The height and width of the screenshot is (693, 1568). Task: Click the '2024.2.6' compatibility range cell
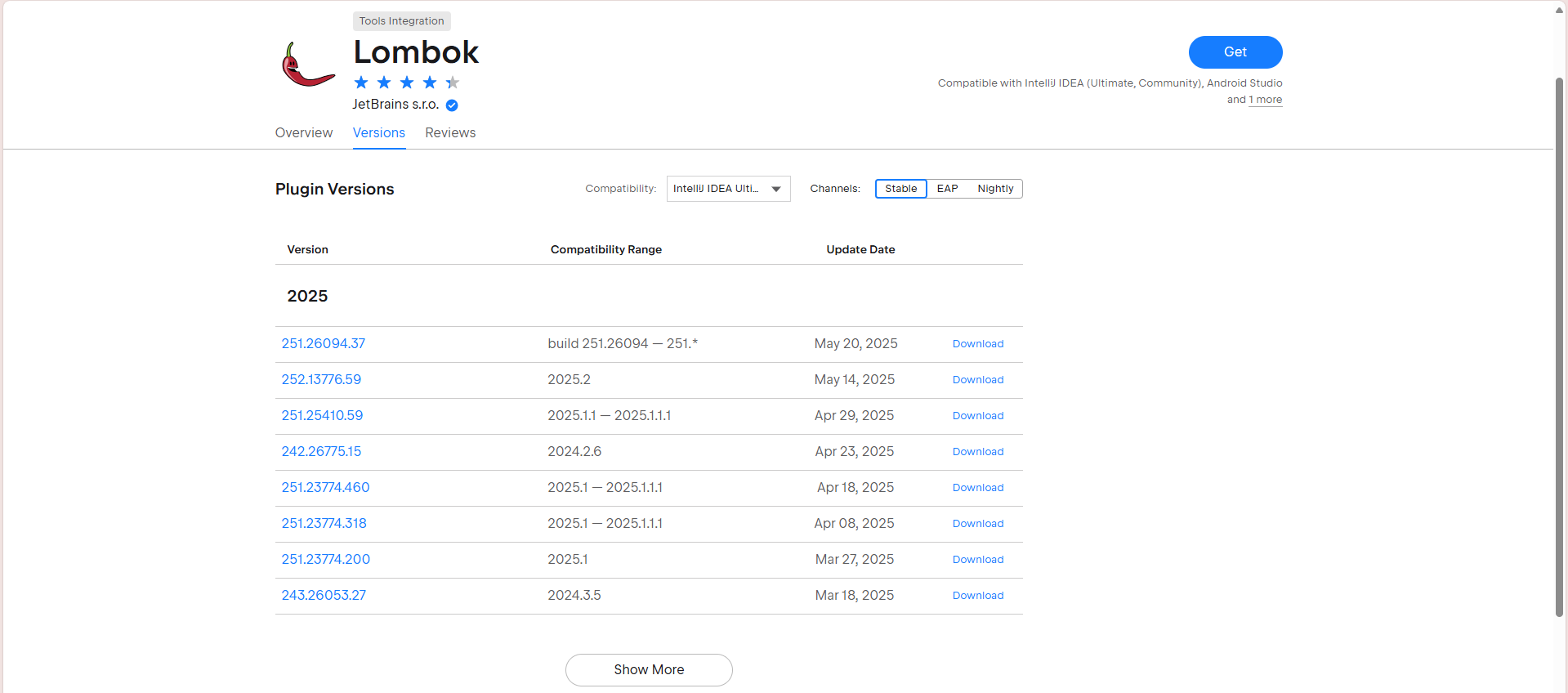[574, 452]
